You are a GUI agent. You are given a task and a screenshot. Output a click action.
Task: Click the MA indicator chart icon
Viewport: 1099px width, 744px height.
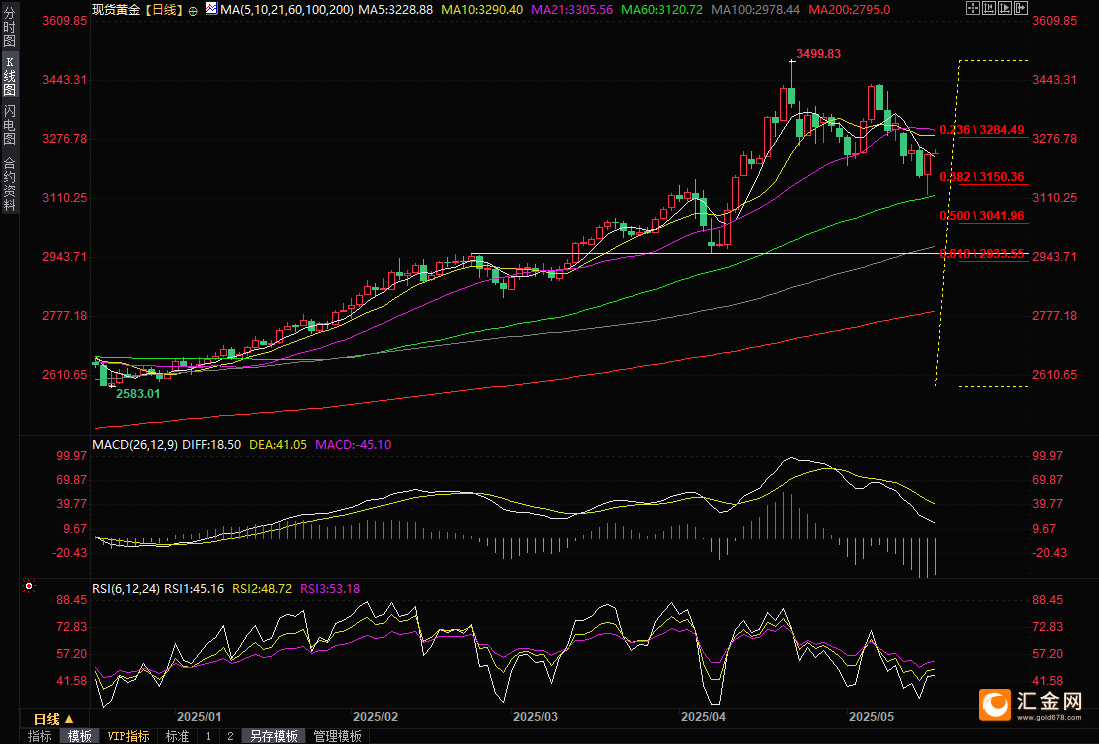[210, 9]
